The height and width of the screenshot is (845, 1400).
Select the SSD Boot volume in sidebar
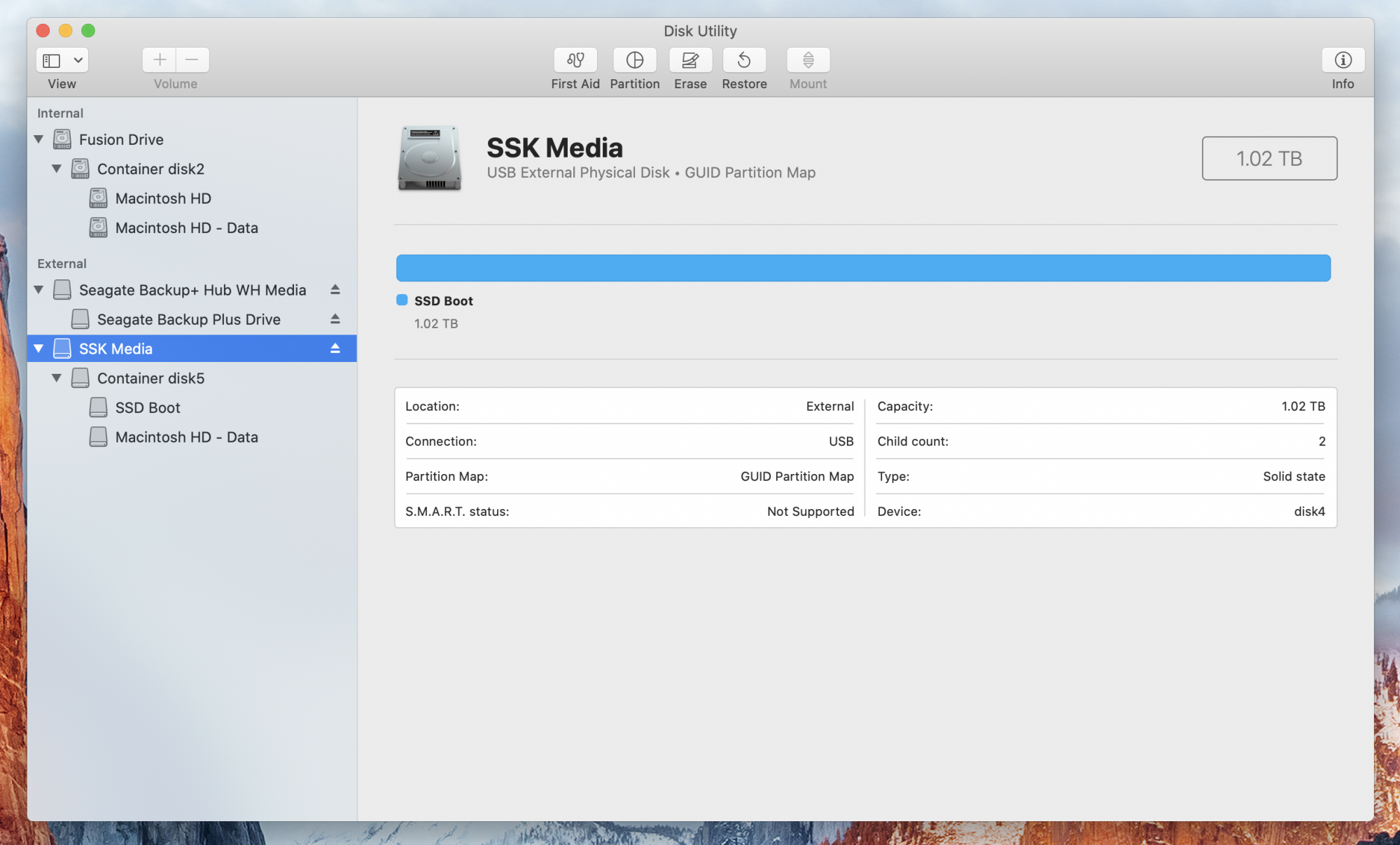tap(192, 407)
